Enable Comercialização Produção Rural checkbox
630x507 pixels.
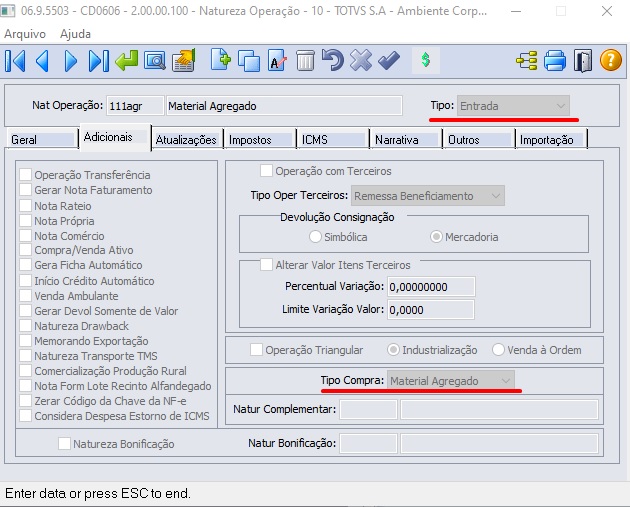pyautogui.click(x=25, y=370)
